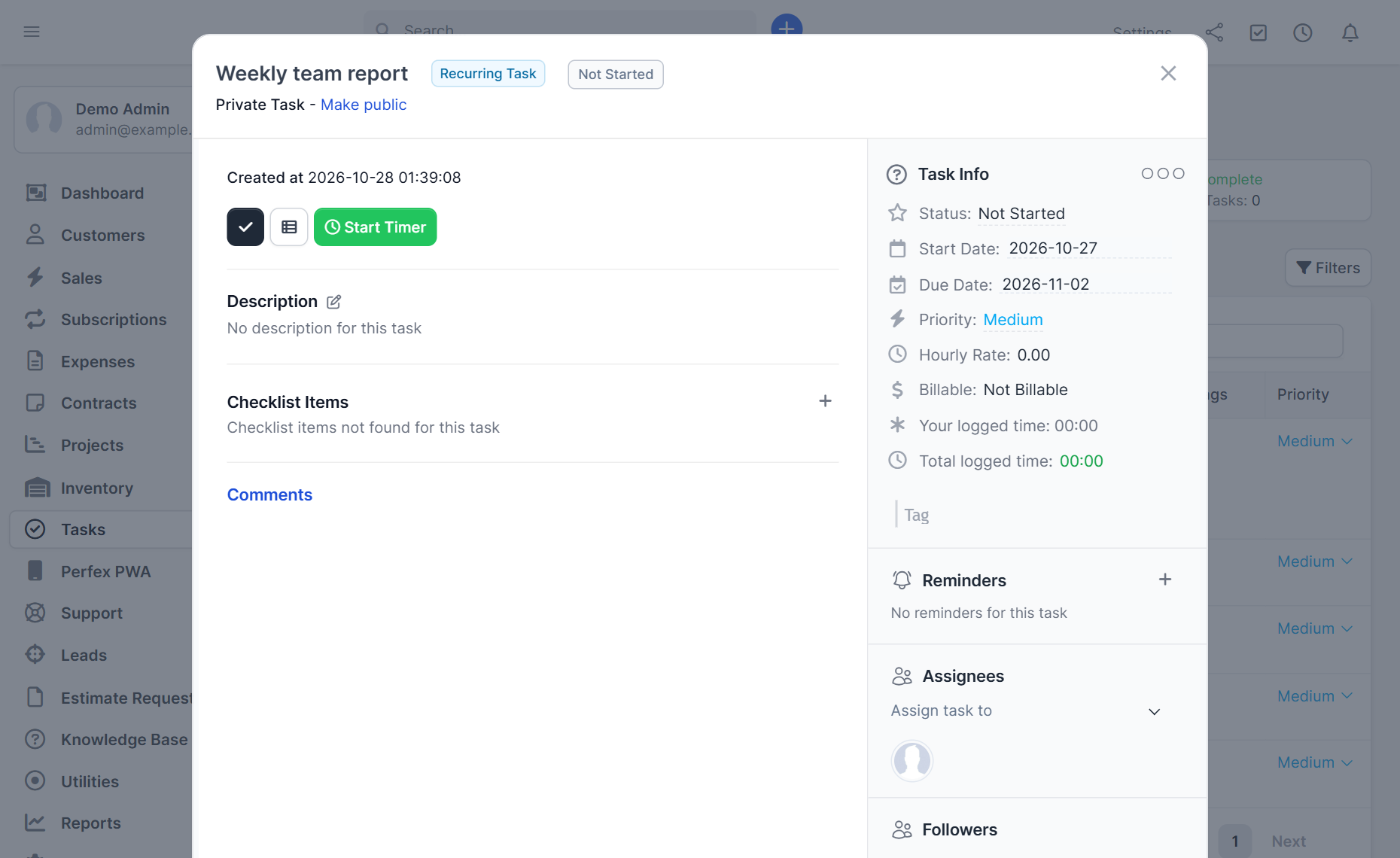The height and width of the screenshot is (858, 1400).
Task: Open Contracts in the sidebar
Action: [x=99, y=403]
